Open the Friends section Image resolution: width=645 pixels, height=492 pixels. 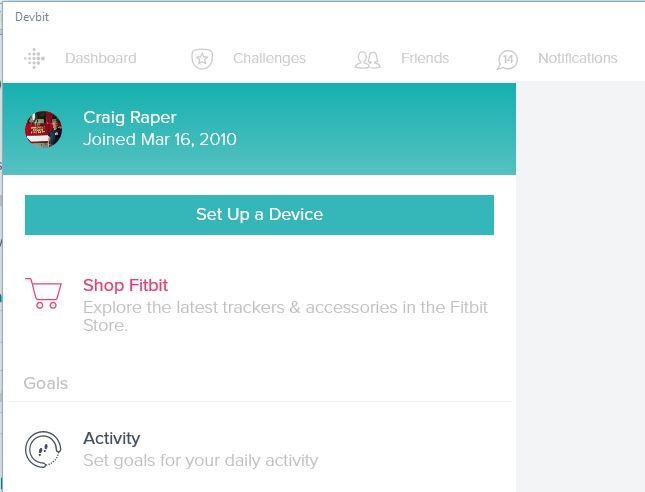425,58
